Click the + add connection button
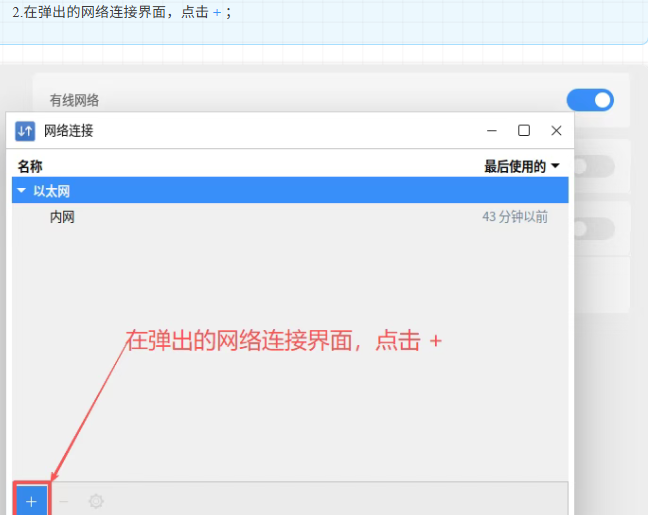This screenshot has width=648, height=515. pos(31,501)
